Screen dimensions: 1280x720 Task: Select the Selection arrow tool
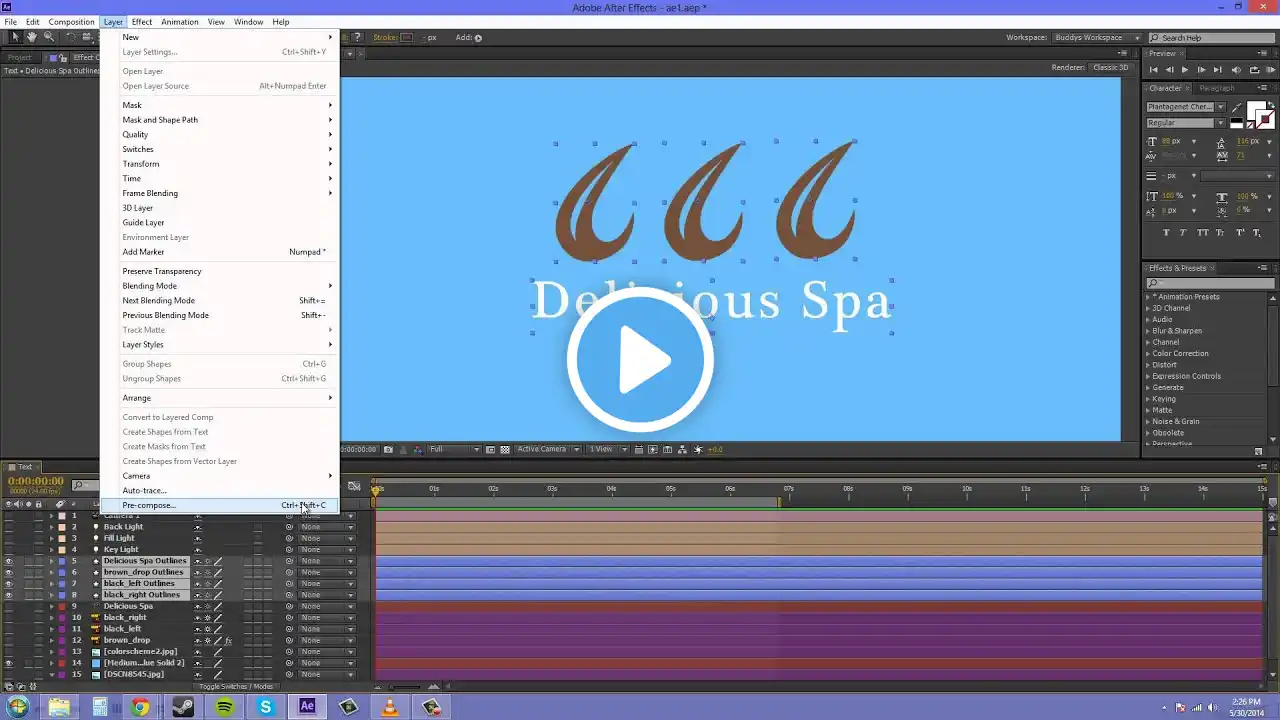coord(15,37)
